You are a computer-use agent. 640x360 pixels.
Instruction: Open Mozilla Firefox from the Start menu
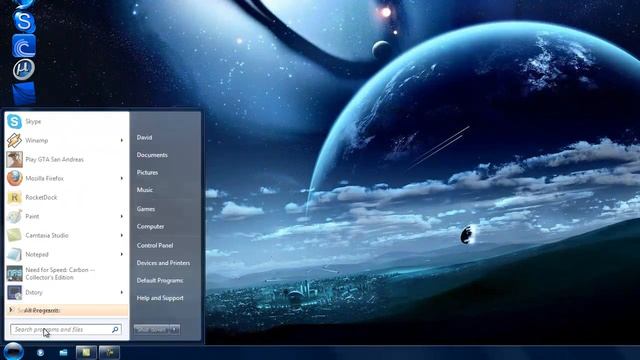tap(66, 178)
